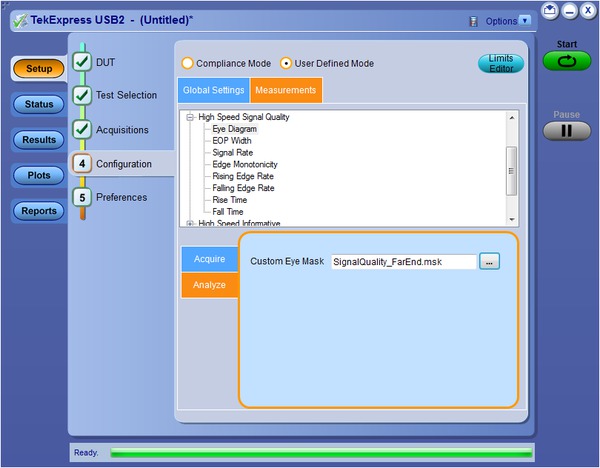Open the Analyze tab
600x468 pixels.
[x=209, y=285]
